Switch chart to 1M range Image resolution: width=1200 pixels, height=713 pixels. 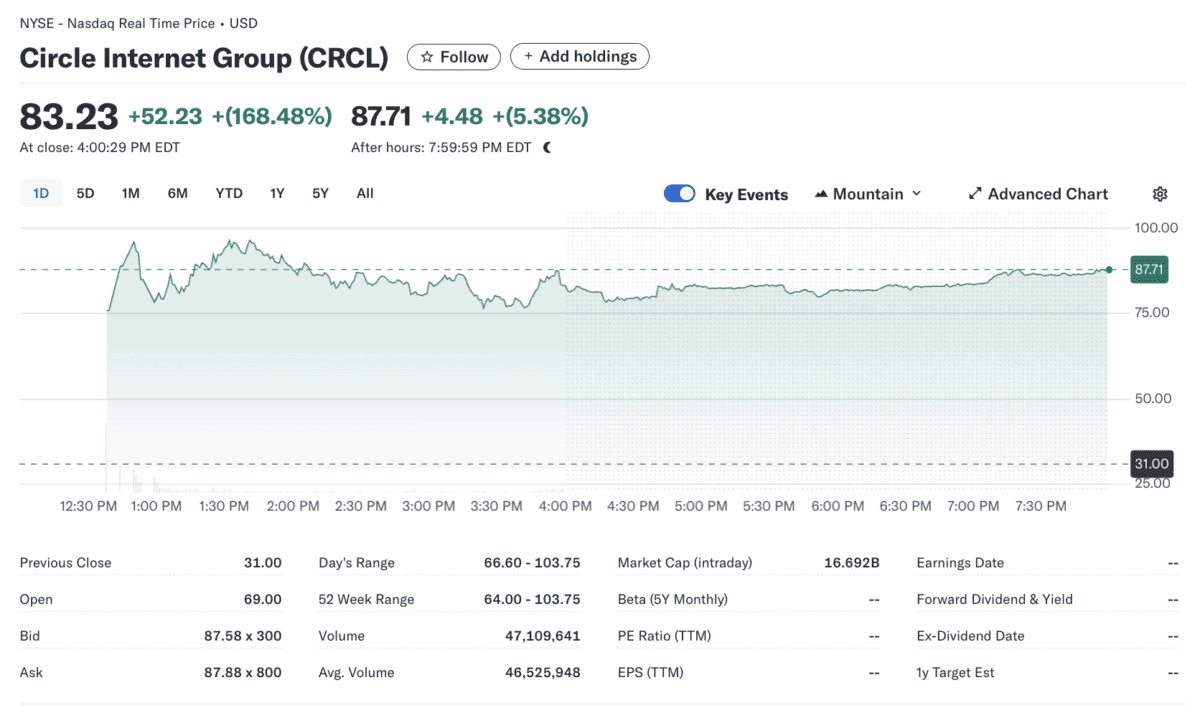131,193
